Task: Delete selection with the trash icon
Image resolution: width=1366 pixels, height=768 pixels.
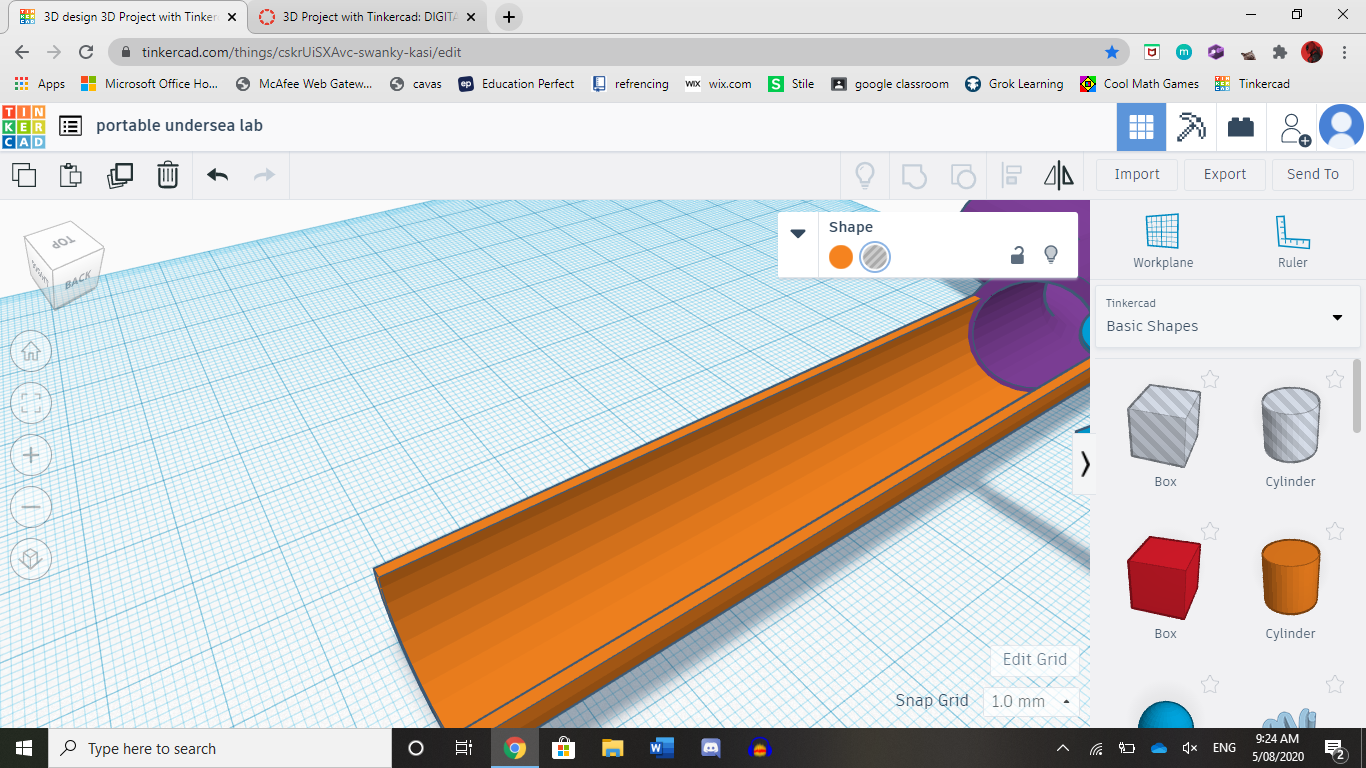Action: pos(168,175)
